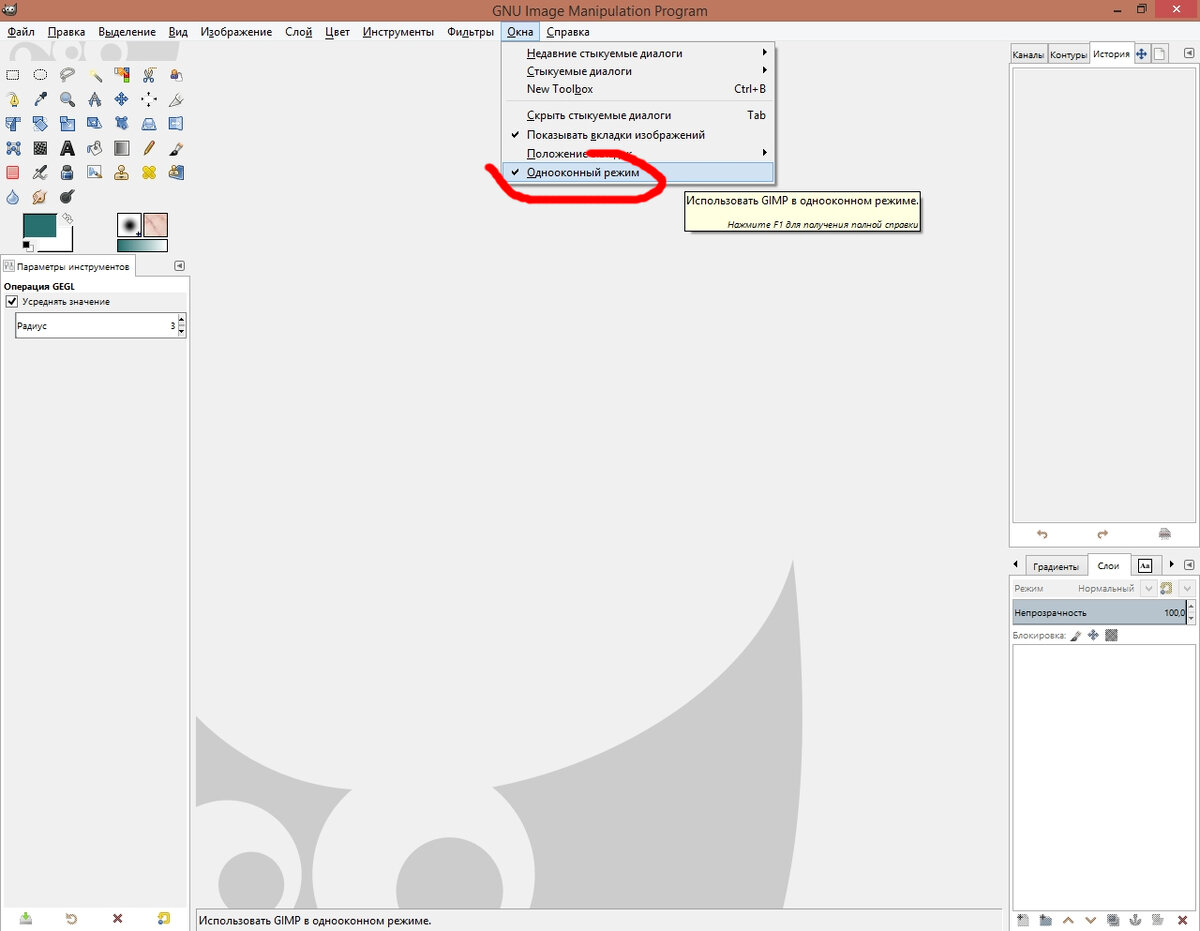Screen dimensions: 1200x931
Task: Pick the Fuzzy Select magic wand
Action: pyautogui.click(x=94, y=74)
